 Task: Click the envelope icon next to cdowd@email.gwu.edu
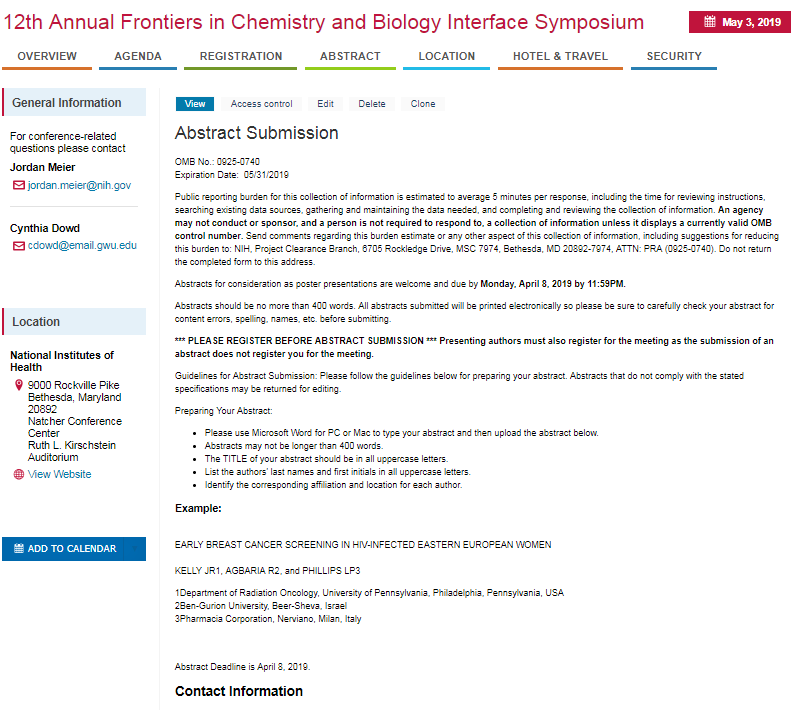[18, 245]
